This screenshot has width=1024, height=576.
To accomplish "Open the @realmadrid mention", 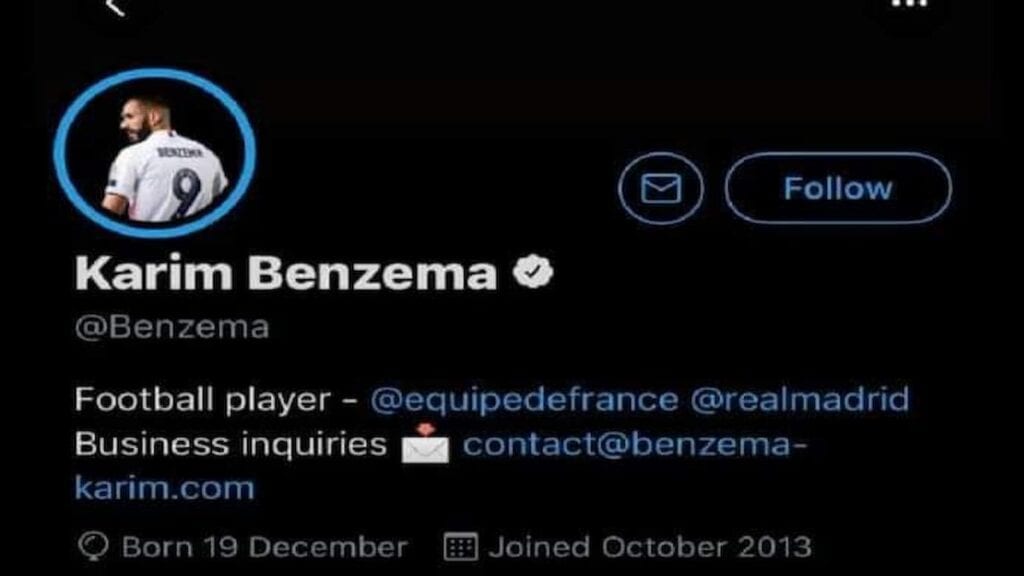I will 799,399.
